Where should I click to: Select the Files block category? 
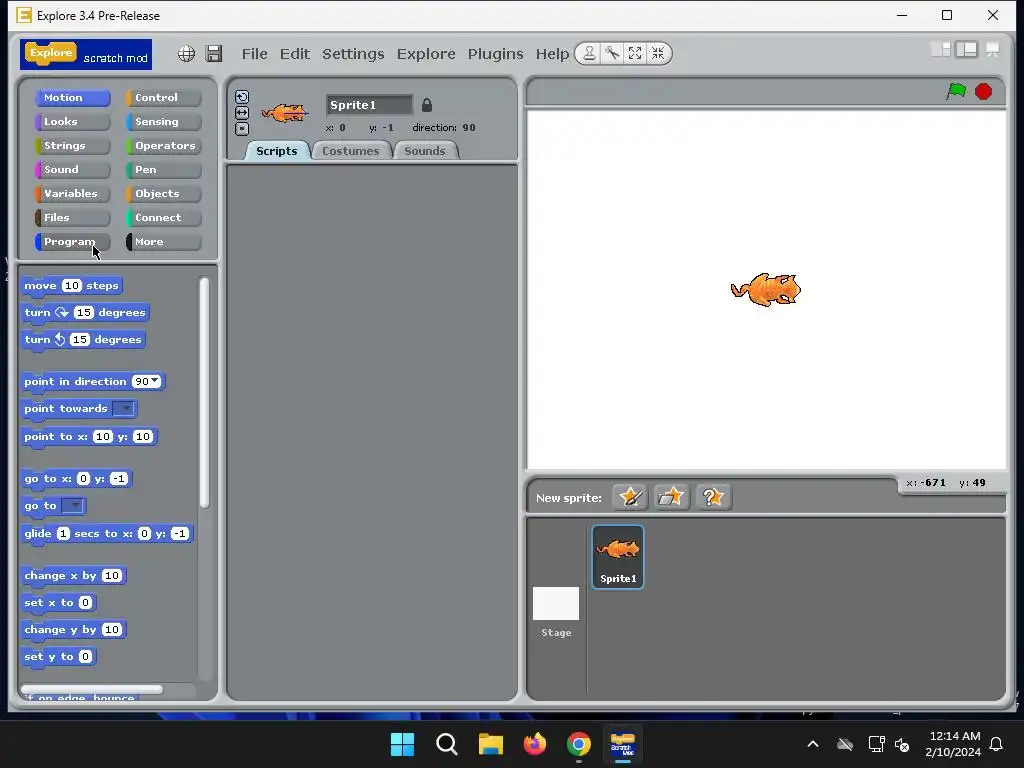coord(72,217)
